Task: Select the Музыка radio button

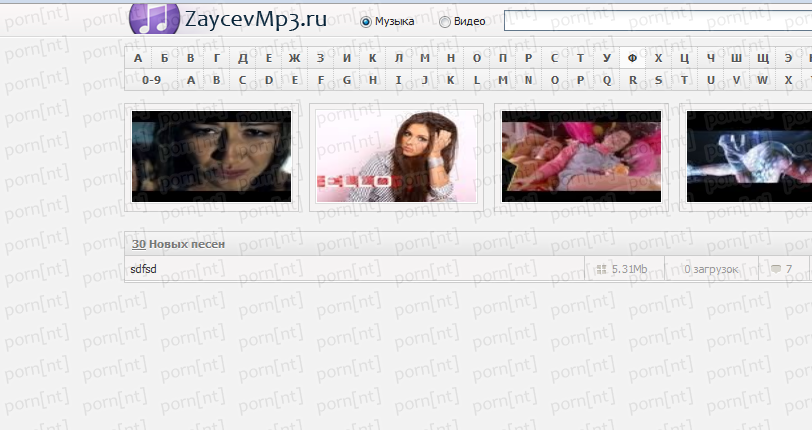Action: (366, 22)
